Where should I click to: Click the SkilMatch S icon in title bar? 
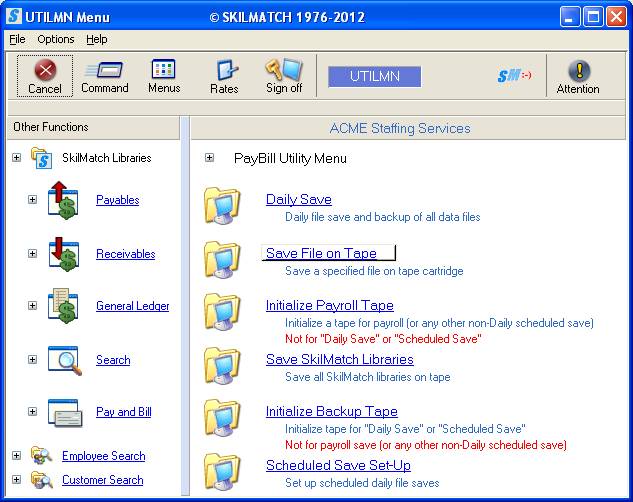click(x=14, y=16)
